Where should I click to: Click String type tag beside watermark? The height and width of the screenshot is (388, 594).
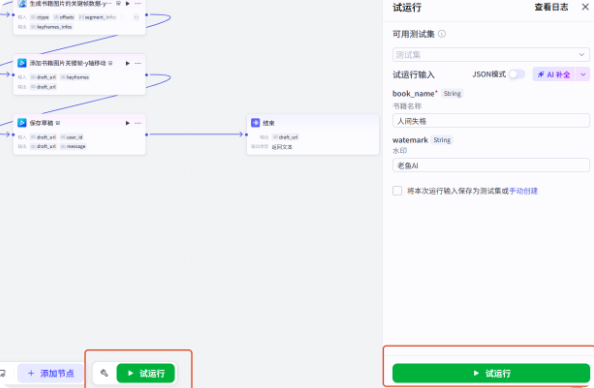(442, 140)
